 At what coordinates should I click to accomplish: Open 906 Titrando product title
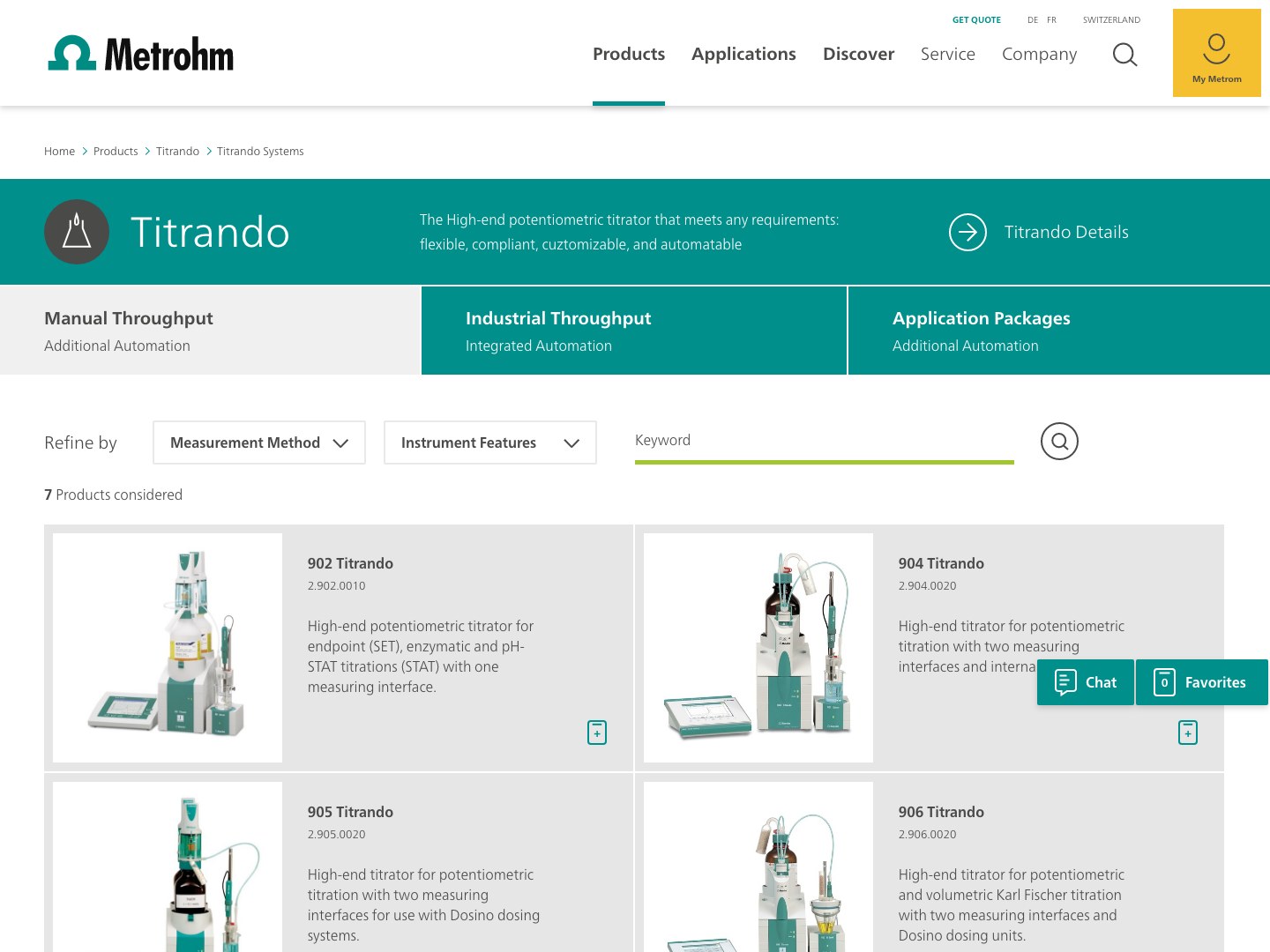[x=941, y=812]
